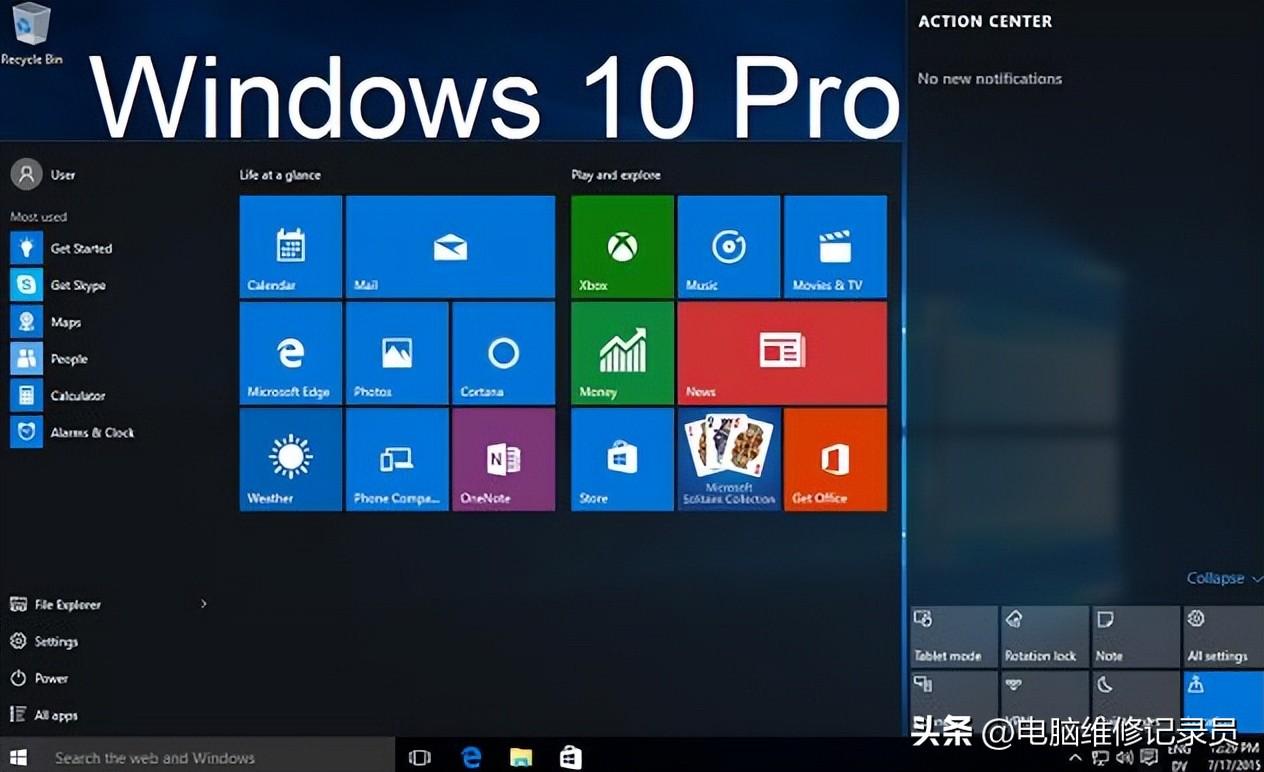Launch the Xbox tile
The height and width of the screenshot is (772, 1264).
point(622,246)
